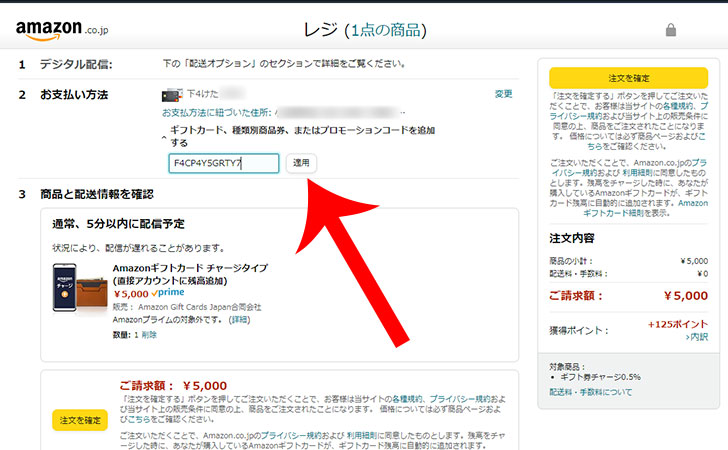Open 詳細 link about Amazon Prime eligibility

[x=240, y=320]
